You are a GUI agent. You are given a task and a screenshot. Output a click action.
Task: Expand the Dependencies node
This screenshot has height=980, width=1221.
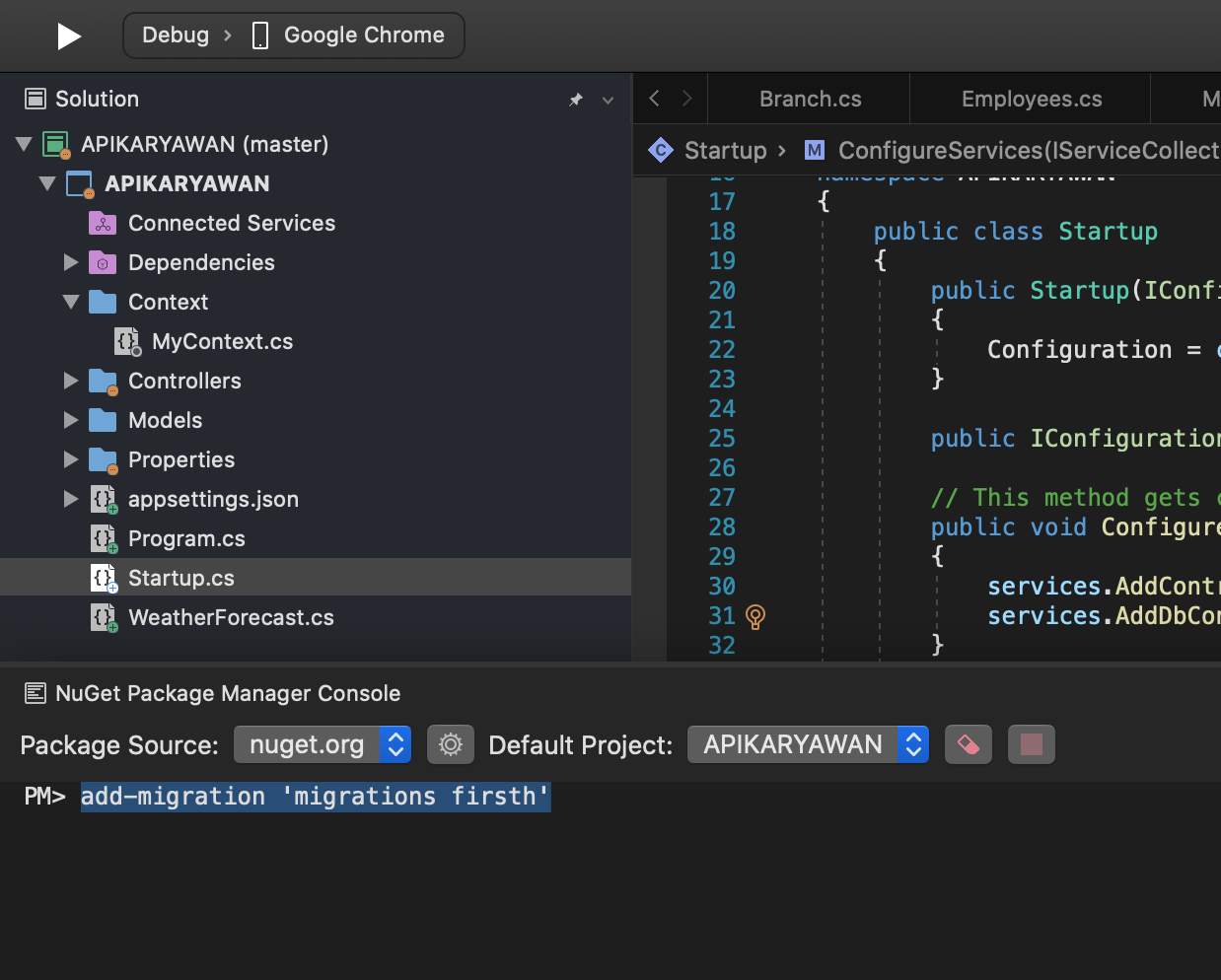point(71,262)
